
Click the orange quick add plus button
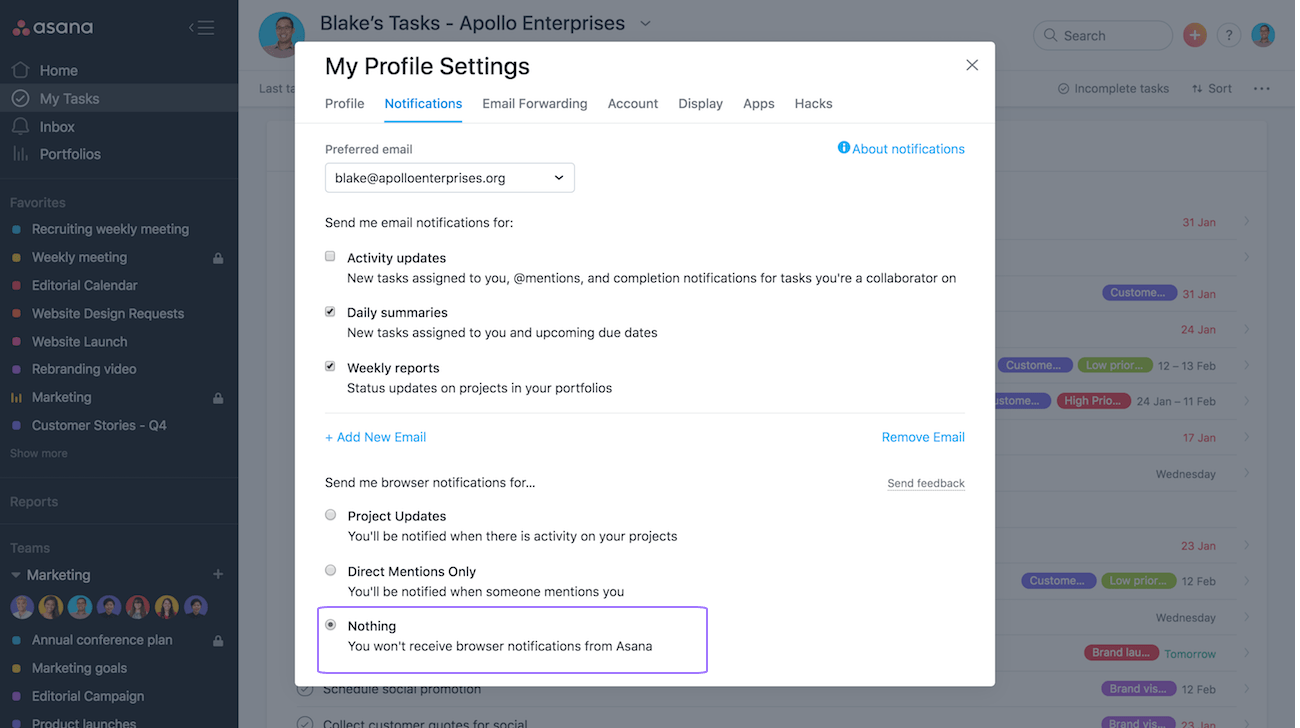tap(1194, 35)
